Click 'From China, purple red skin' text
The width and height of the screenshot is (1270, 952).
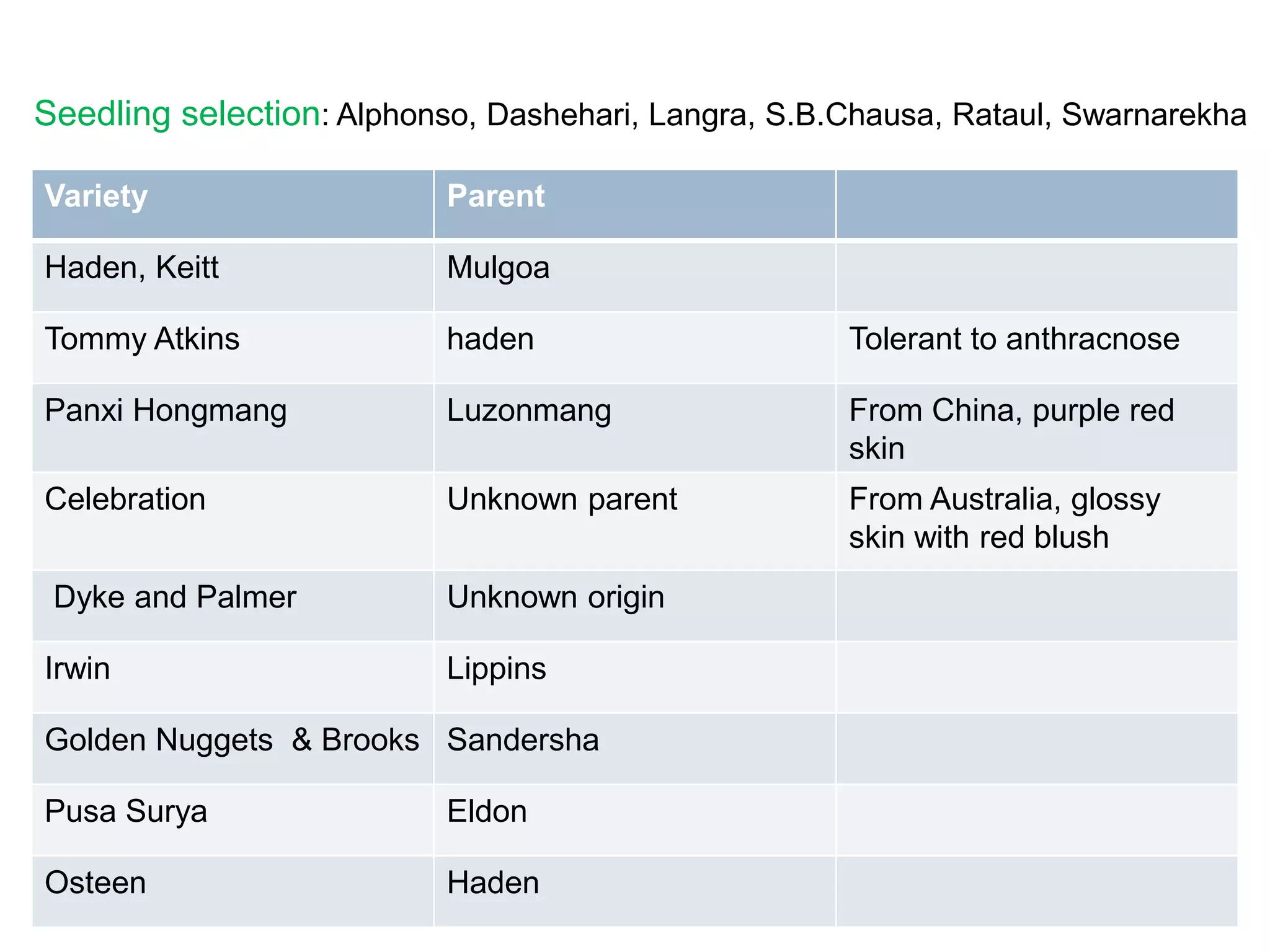tap(1011, 428)
